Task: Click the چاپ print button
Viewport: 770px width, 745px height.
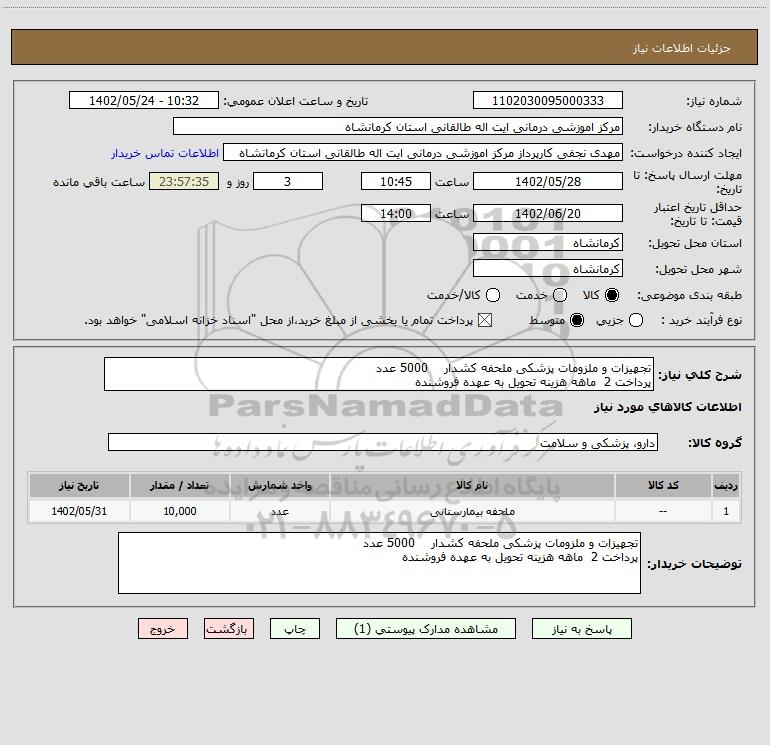Action: click(295, 629)
